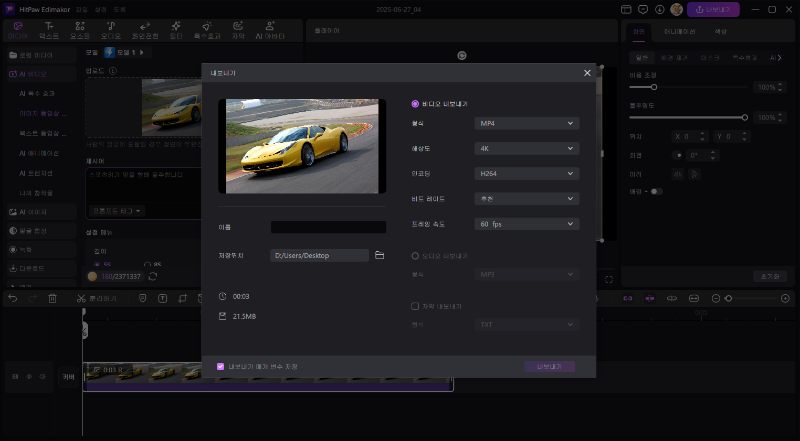Open the 60 fps frame rate dropdown

click(x=526, y=224)
